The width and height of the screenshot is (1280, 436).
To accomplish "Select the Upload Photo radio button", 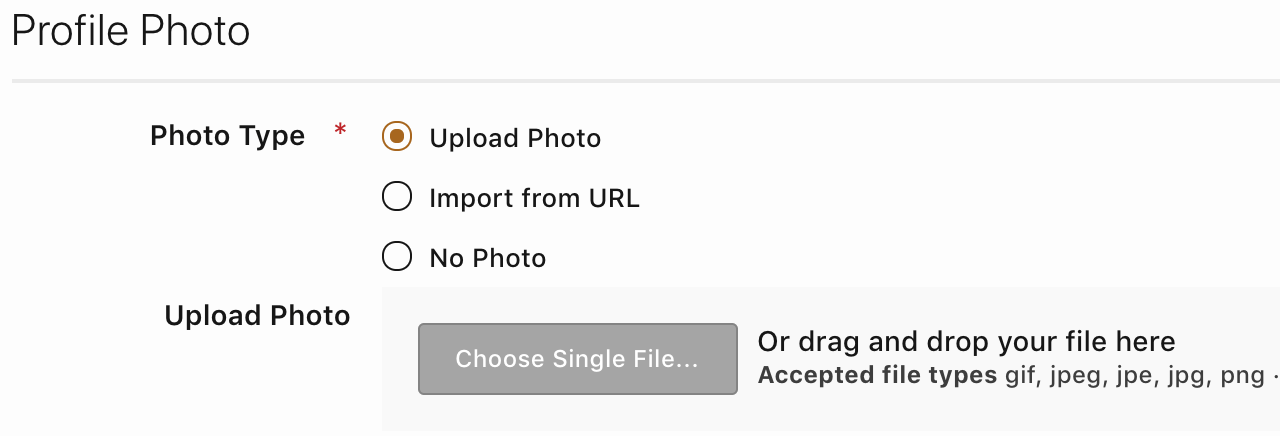I will tap(397, 137).
